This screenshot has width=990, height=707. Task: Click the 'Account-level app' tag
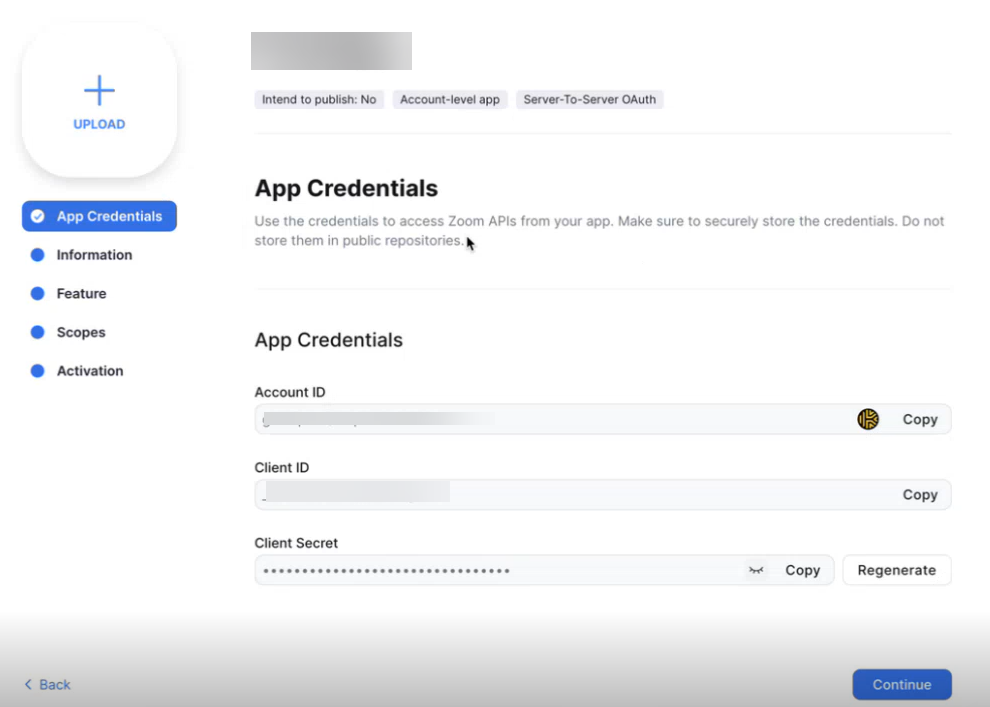(x=450, y=99)
